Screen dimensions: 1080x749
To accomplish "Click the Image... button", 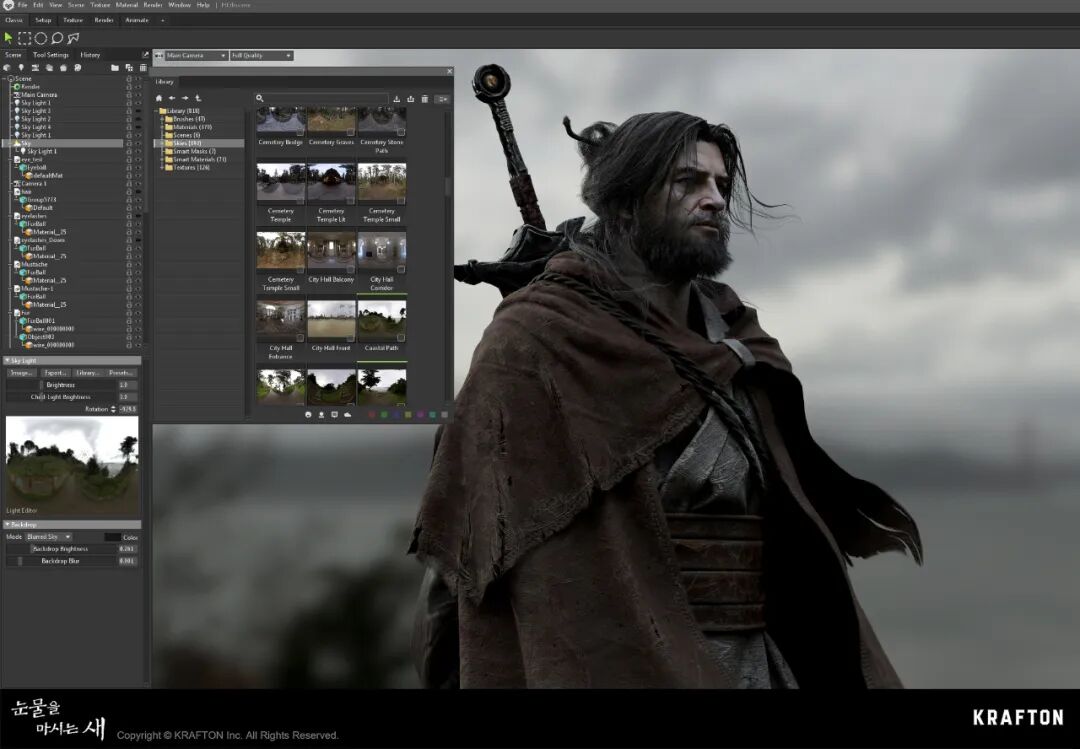I will click(21, 373).
